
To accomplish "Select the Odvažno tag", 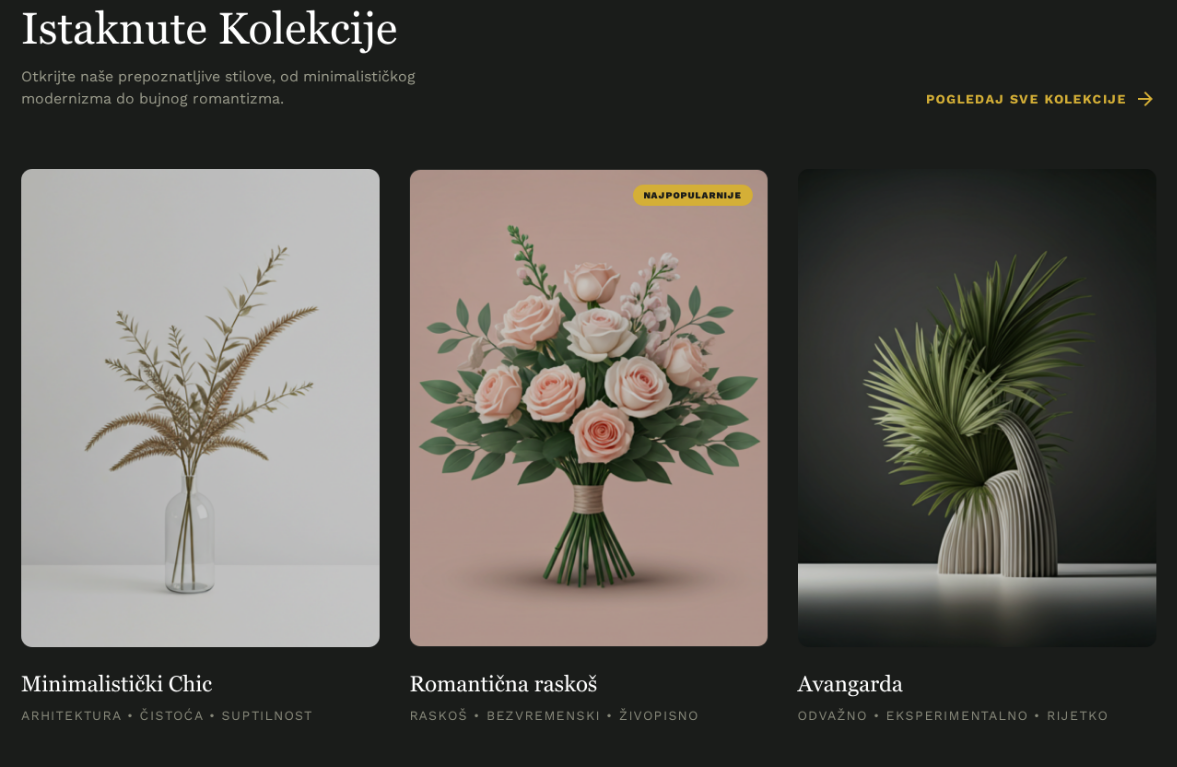I will pos(832,716).
